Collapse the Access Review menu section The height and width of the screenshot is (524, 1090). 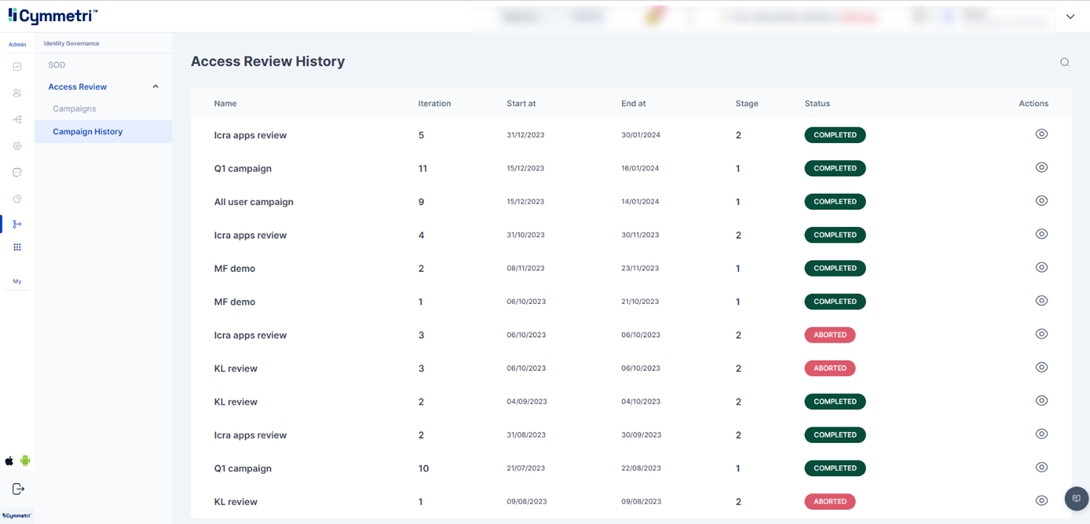(155, 87)
